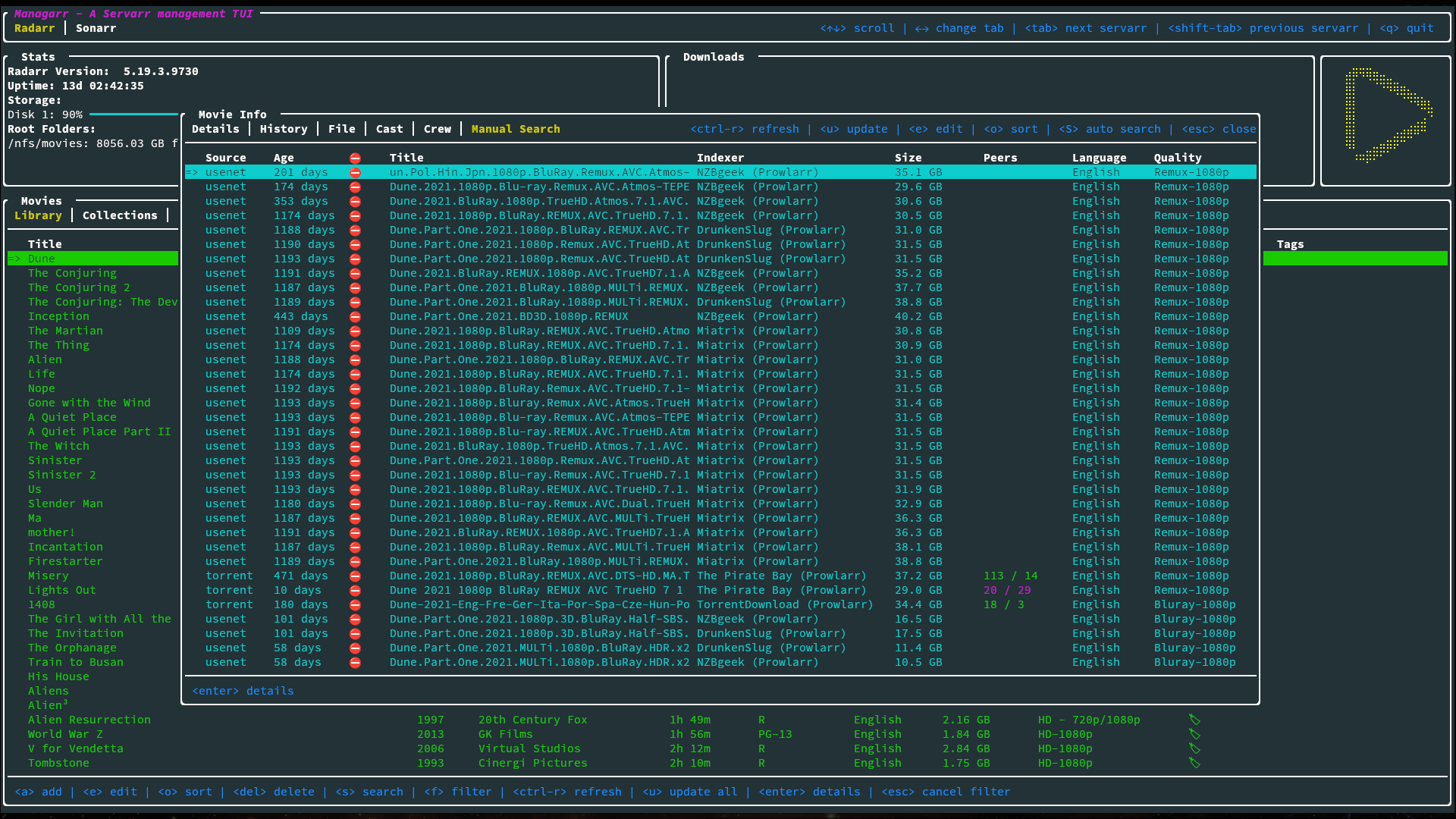Click the tag icon on Alien Resurrection row

point(1194,720)
